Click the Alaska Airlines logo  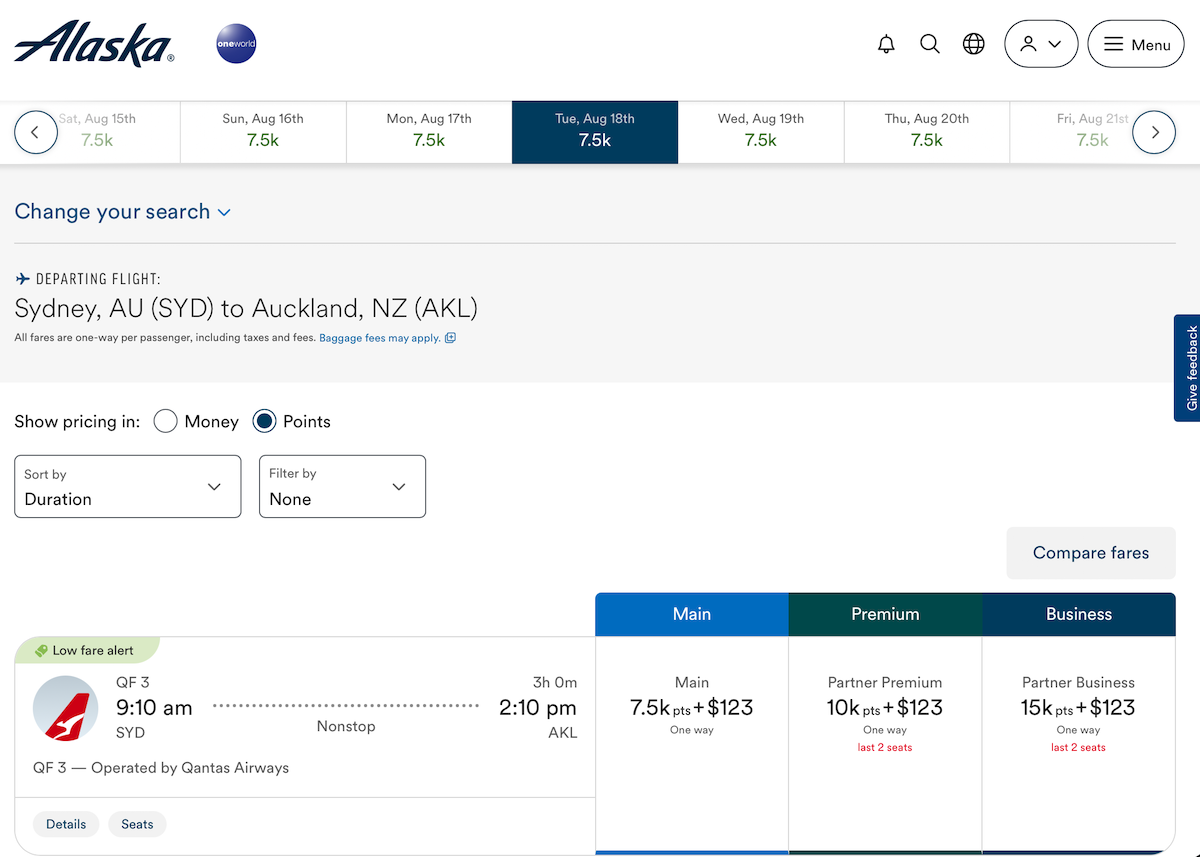pos(93,43)
